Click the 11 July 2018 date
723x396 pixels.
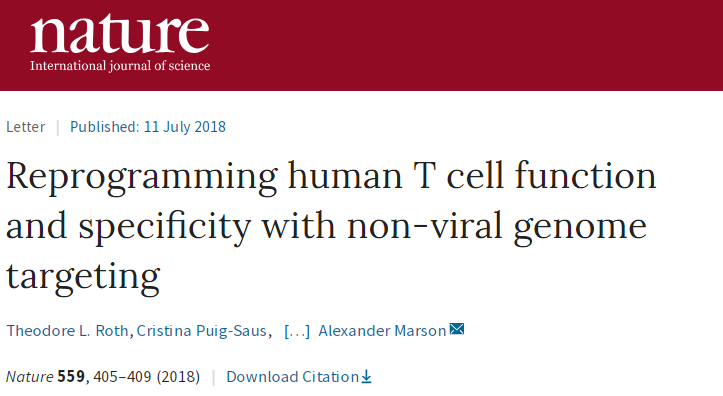(x=184, y=127)
